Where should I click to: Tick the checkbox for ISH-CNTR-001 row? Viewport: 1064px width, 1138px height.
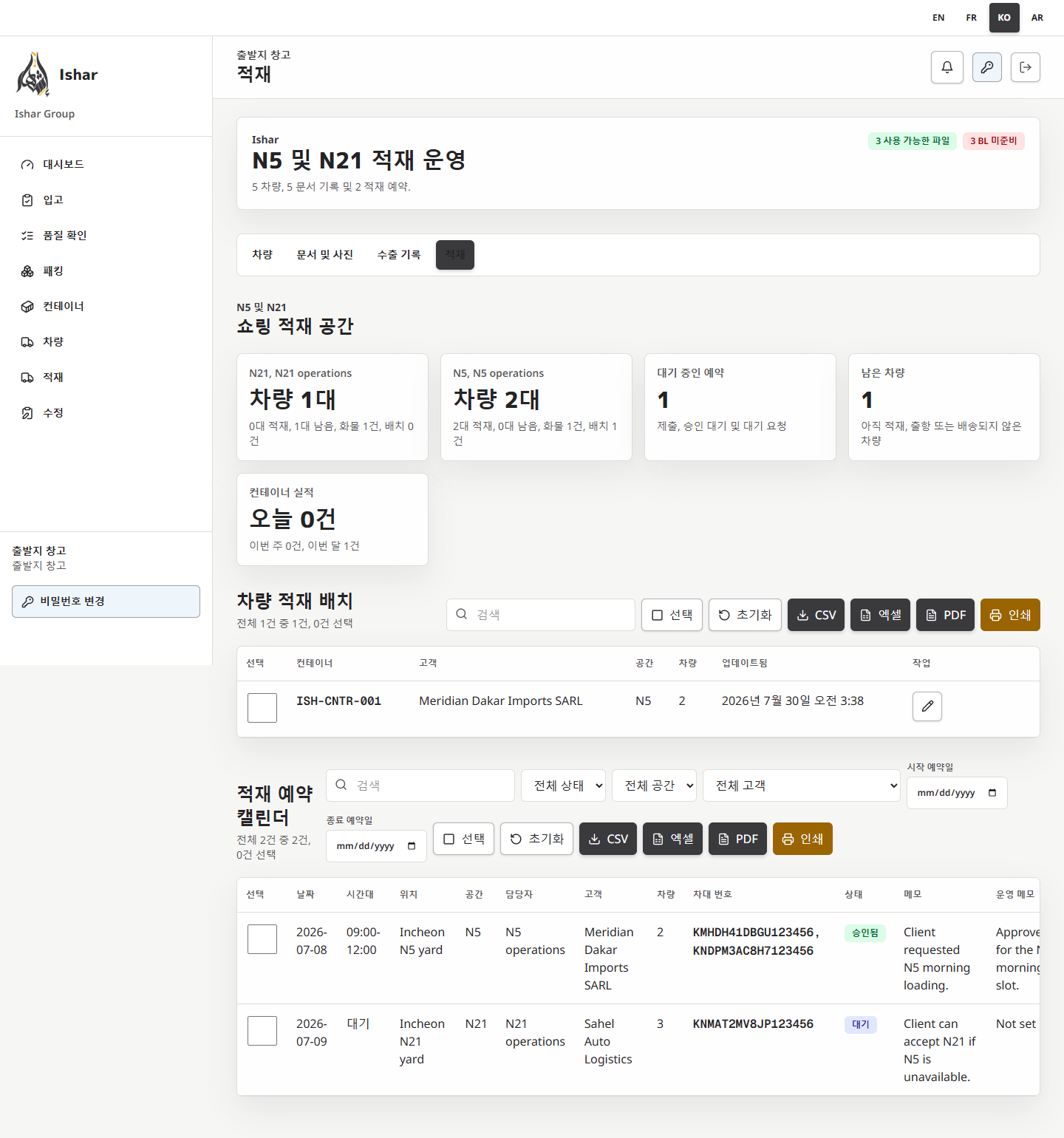tap(262, 708)
